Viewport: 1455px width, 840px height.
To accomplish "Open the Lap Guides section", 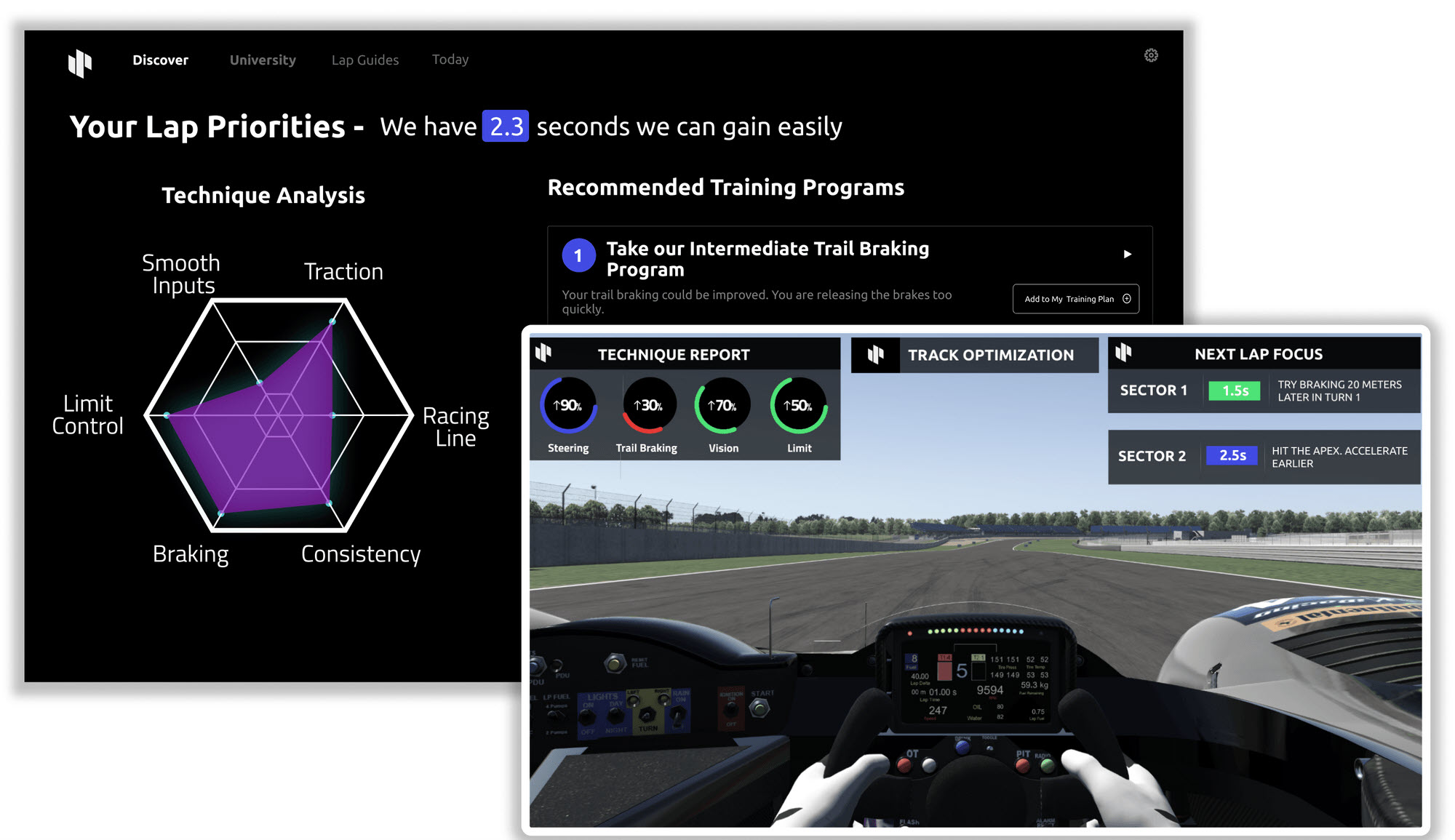I will pos(364,60).
